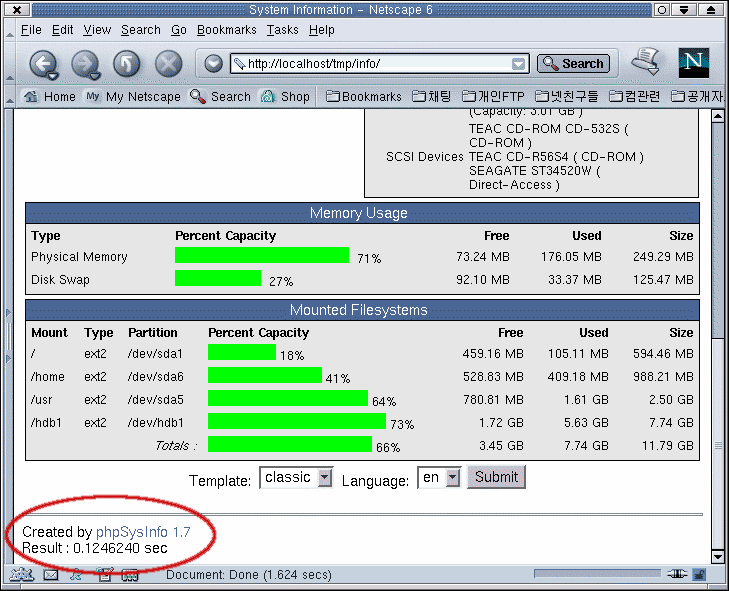Open the Mail icon in status bar
The height and width of the screenshot is (591, 729).
pos(50,575)
